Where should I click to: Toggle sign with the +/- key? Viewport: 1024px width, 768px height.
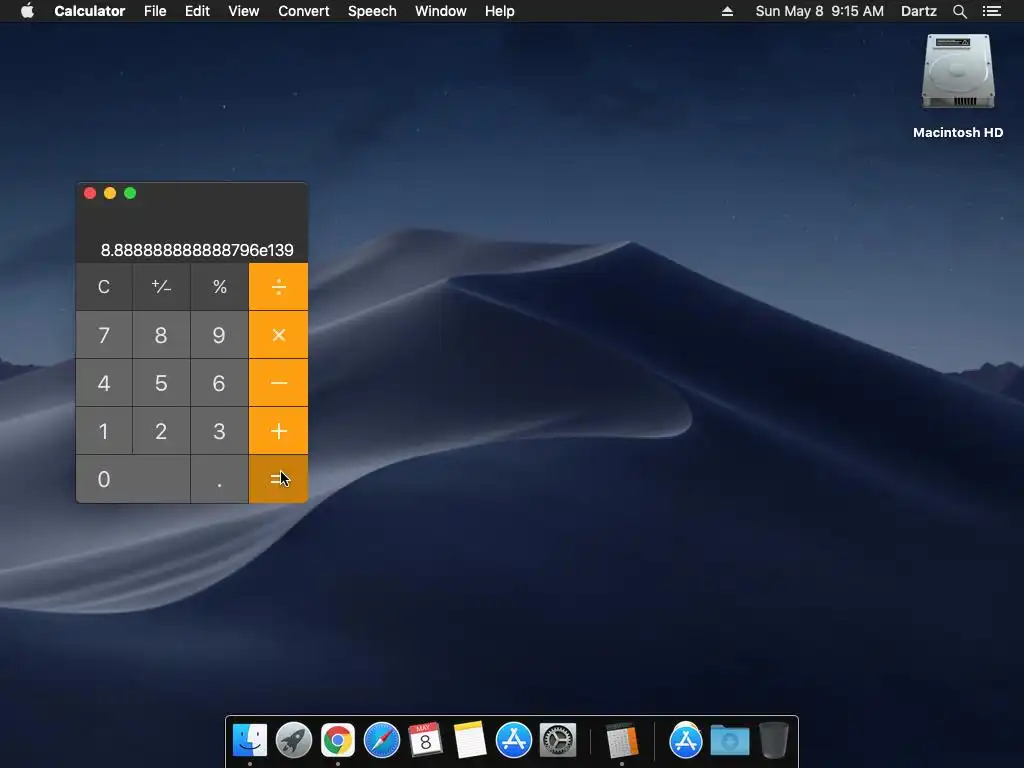coord(161,287)
